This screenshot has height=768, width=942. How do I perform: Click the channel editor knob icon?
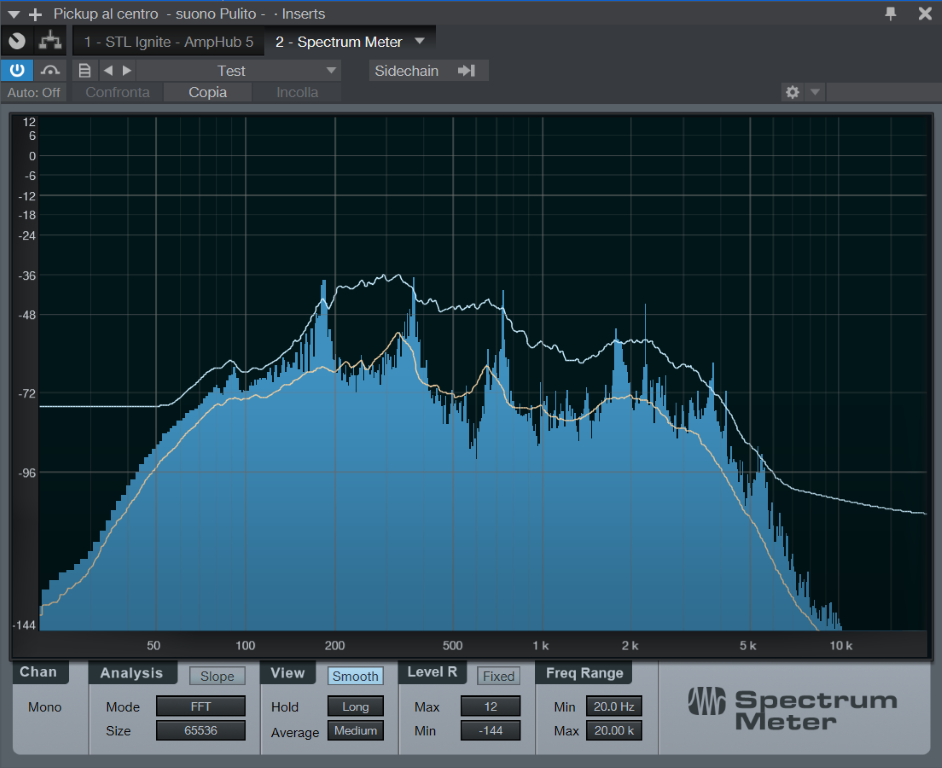click(17, 41)
